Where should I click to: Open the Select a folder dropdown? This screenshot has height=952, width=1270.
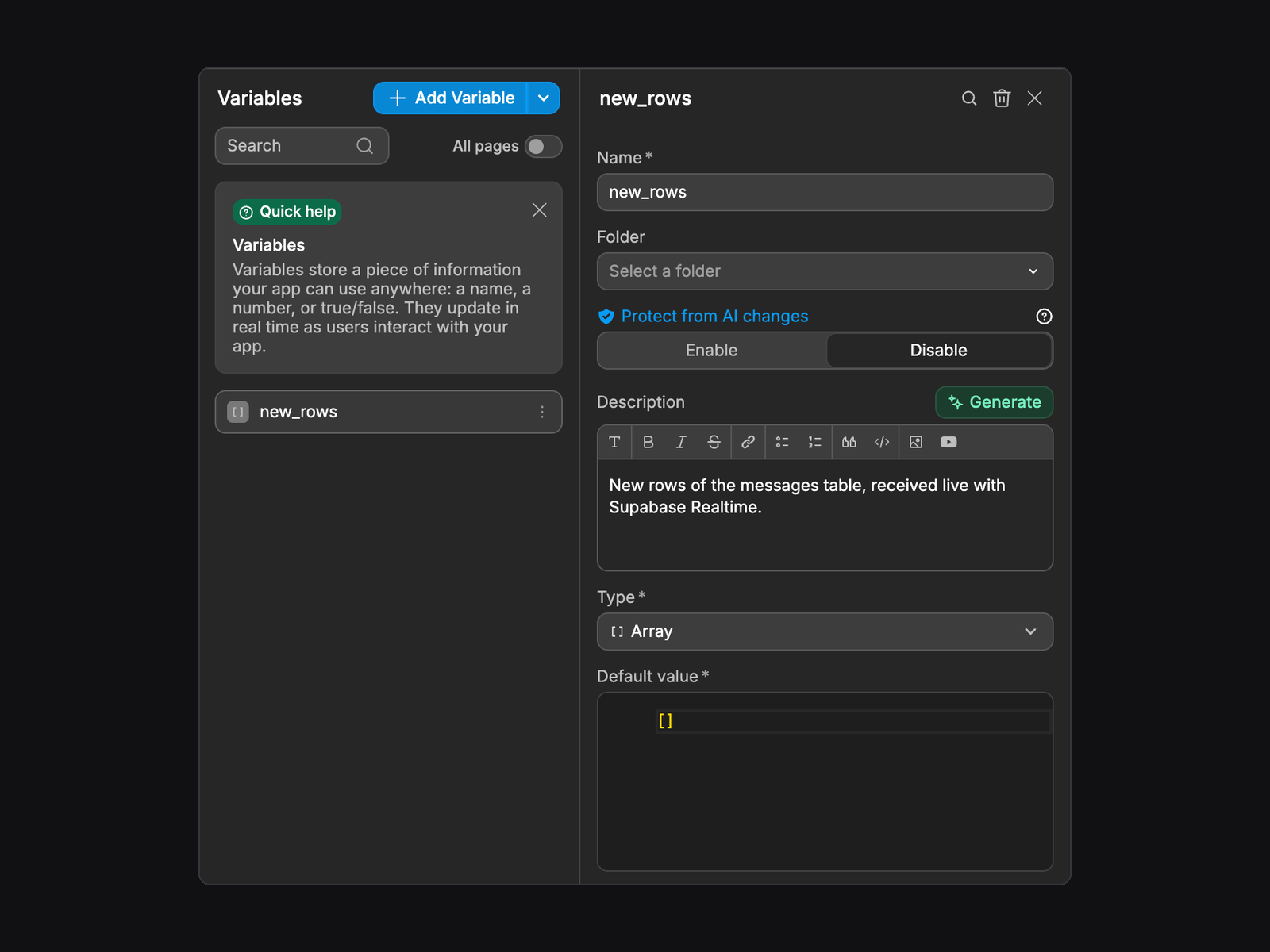coord(825,271)
